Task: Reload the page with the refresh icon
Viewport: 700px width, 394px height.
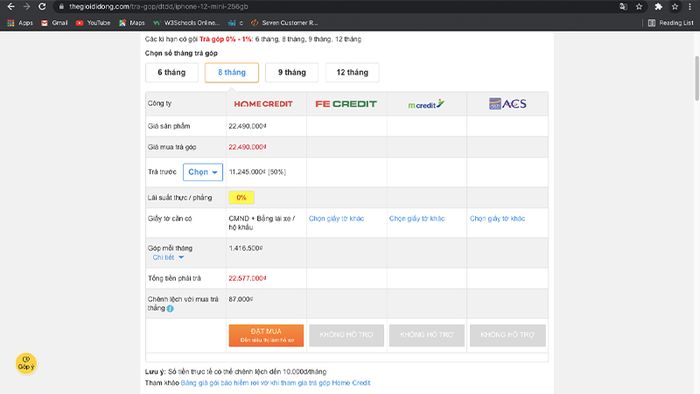Action: pyautogui.click(x=42, y=7)
